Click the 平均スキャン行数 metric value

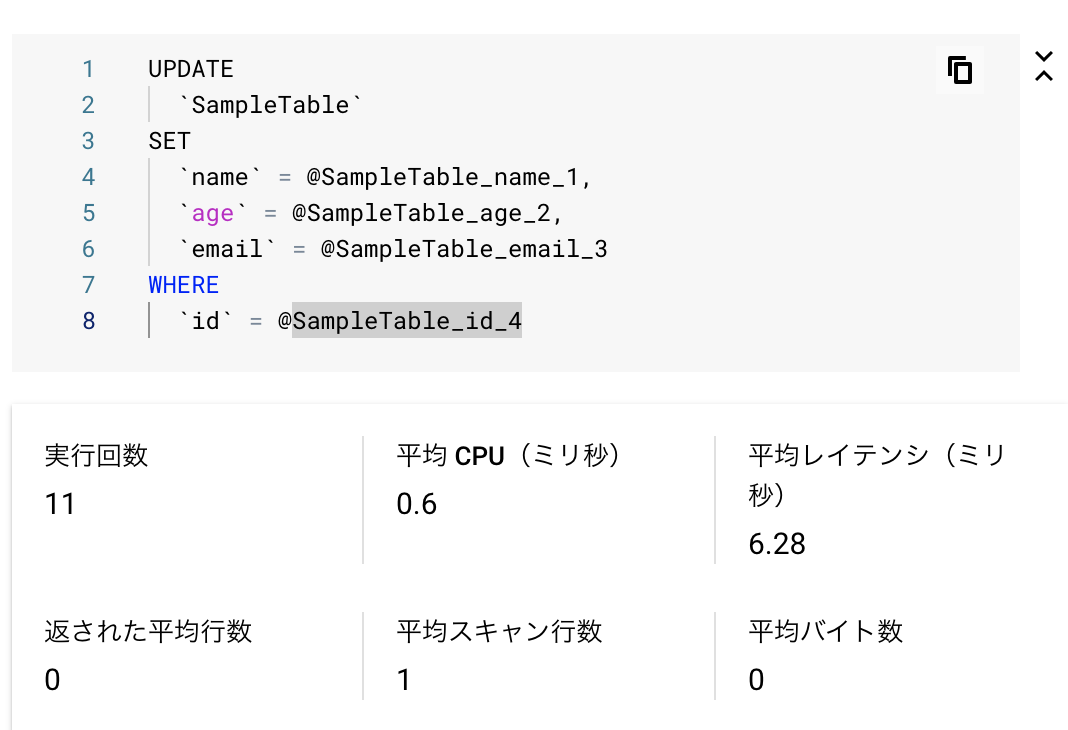point(404,680)
